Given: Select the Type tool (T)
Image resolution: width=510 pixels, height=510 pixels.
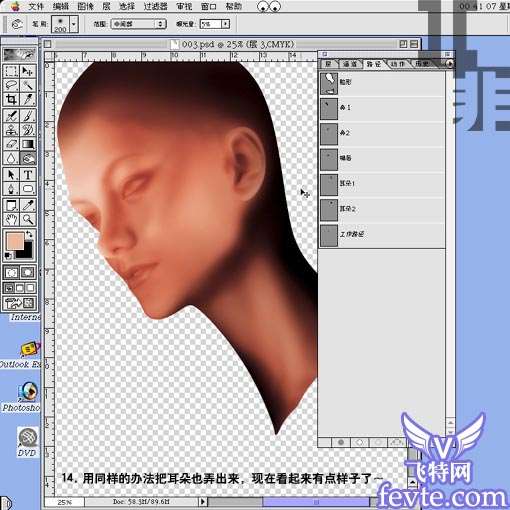Looking at the screenshot, I should click(28, 175).
